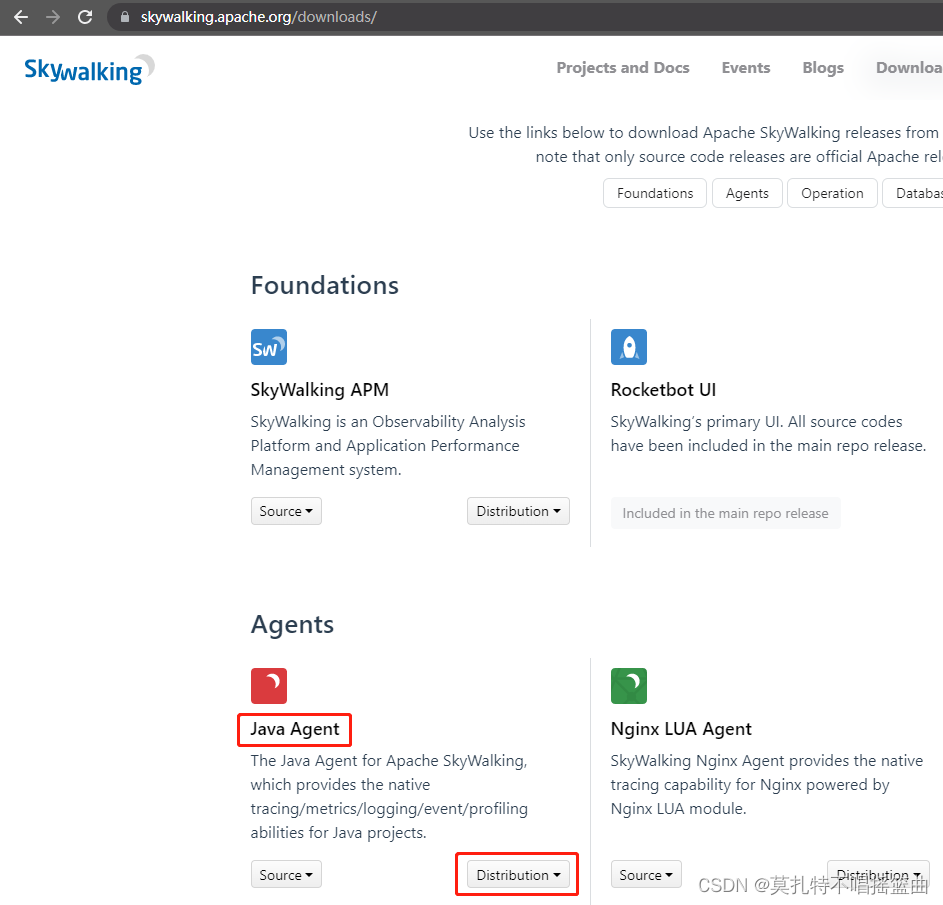Image resolution: width=943 pixels, height=905 pixels.
Task: Open the Blogs menu item
Action: [823, 67]
